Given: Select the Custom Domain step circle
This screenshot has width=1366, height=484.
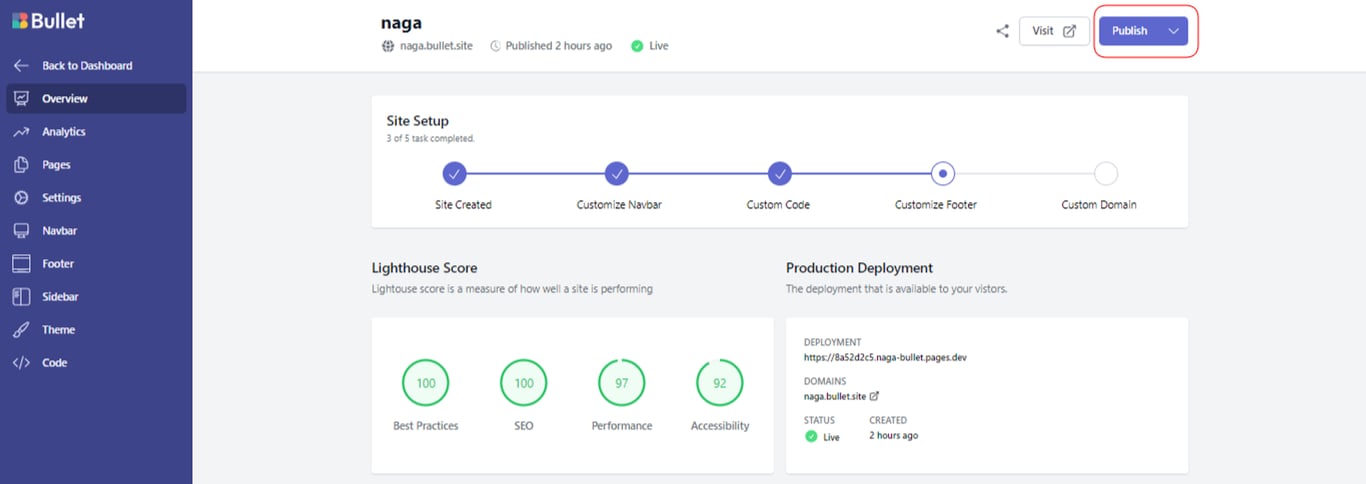Looking at the screenshot, I should [x=1105, y=174].
